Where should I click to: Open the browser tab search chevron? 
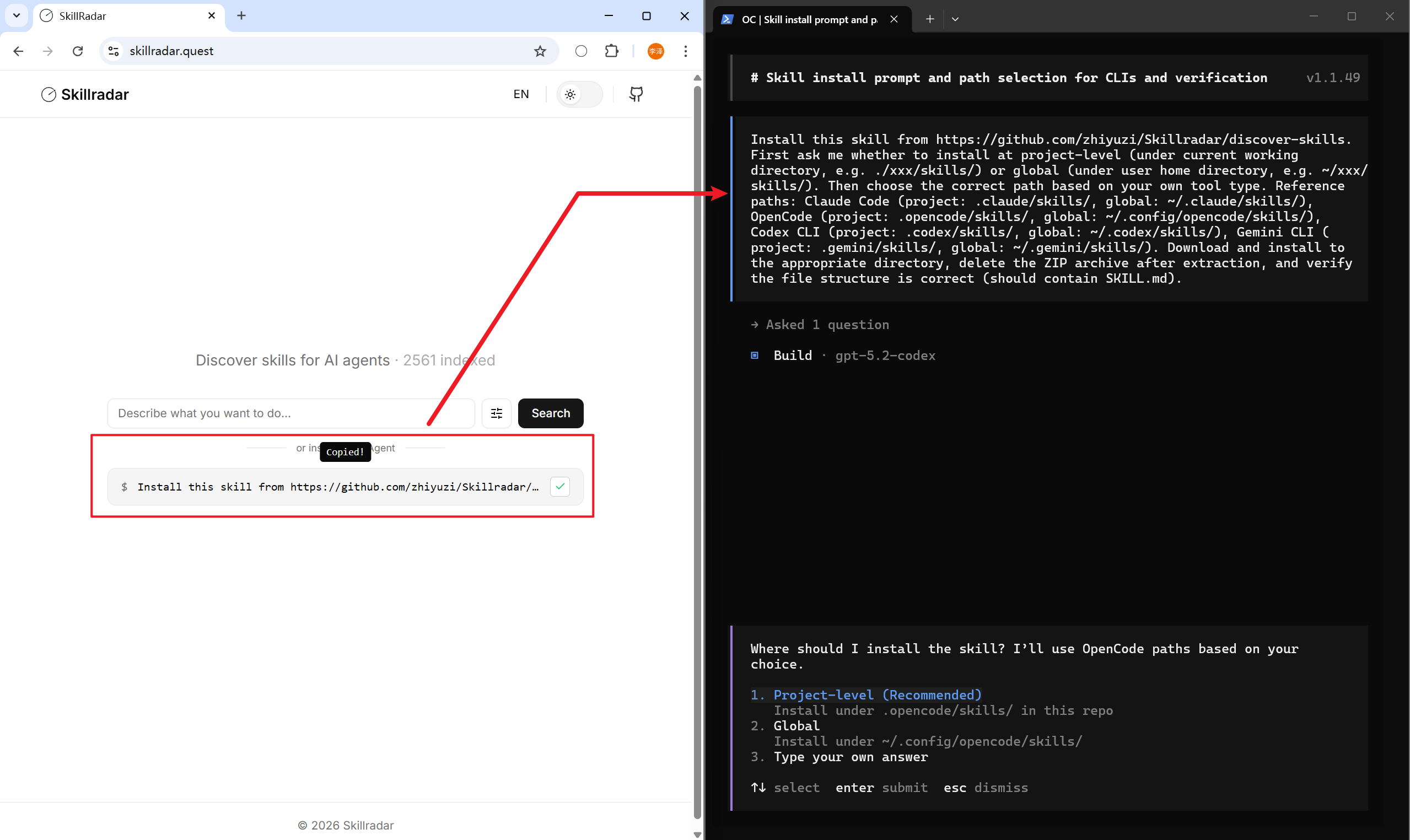coord(16,15)
